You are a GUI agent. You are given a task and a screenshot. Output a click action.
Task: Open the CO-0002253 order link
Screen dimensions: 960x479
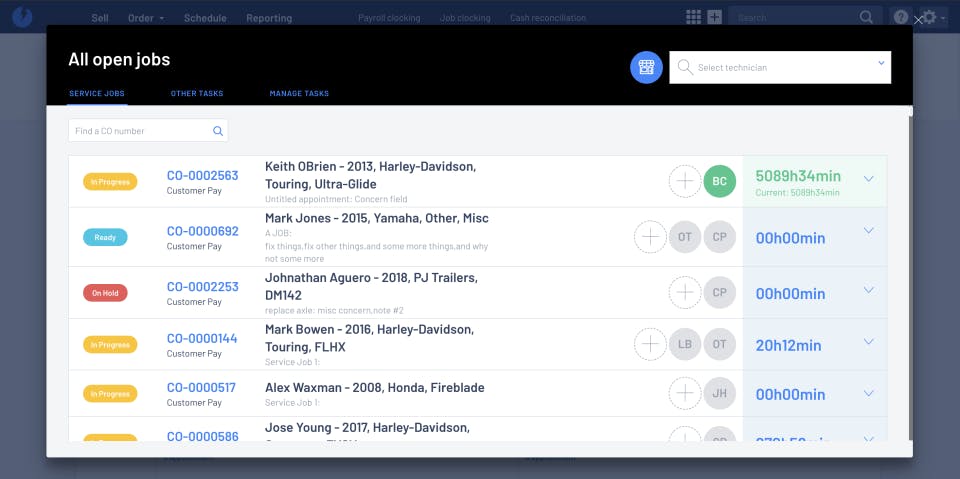tap(203, 287)
